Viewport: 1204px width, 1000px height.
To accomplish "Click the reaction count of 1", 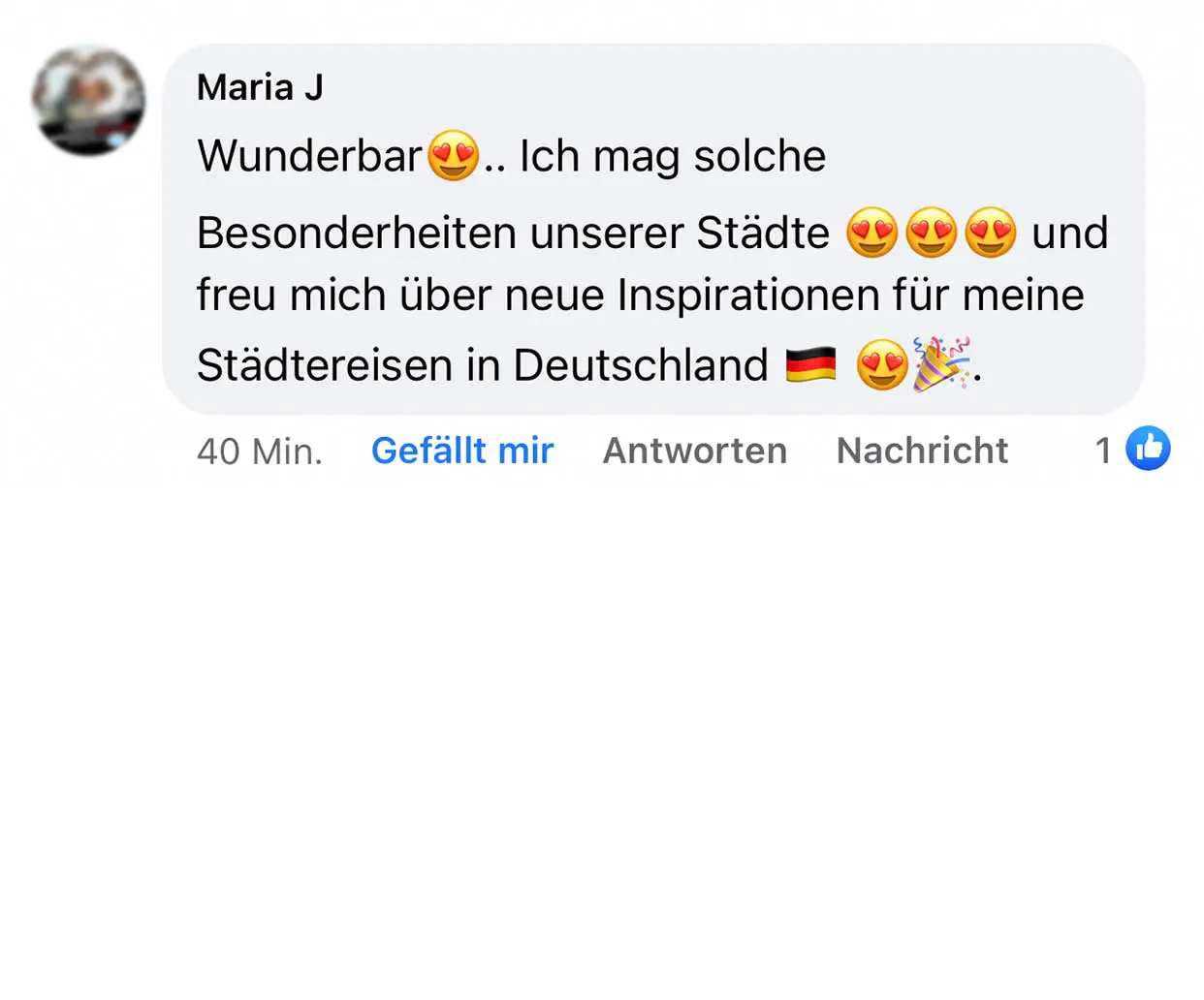I will (1103, 449).
